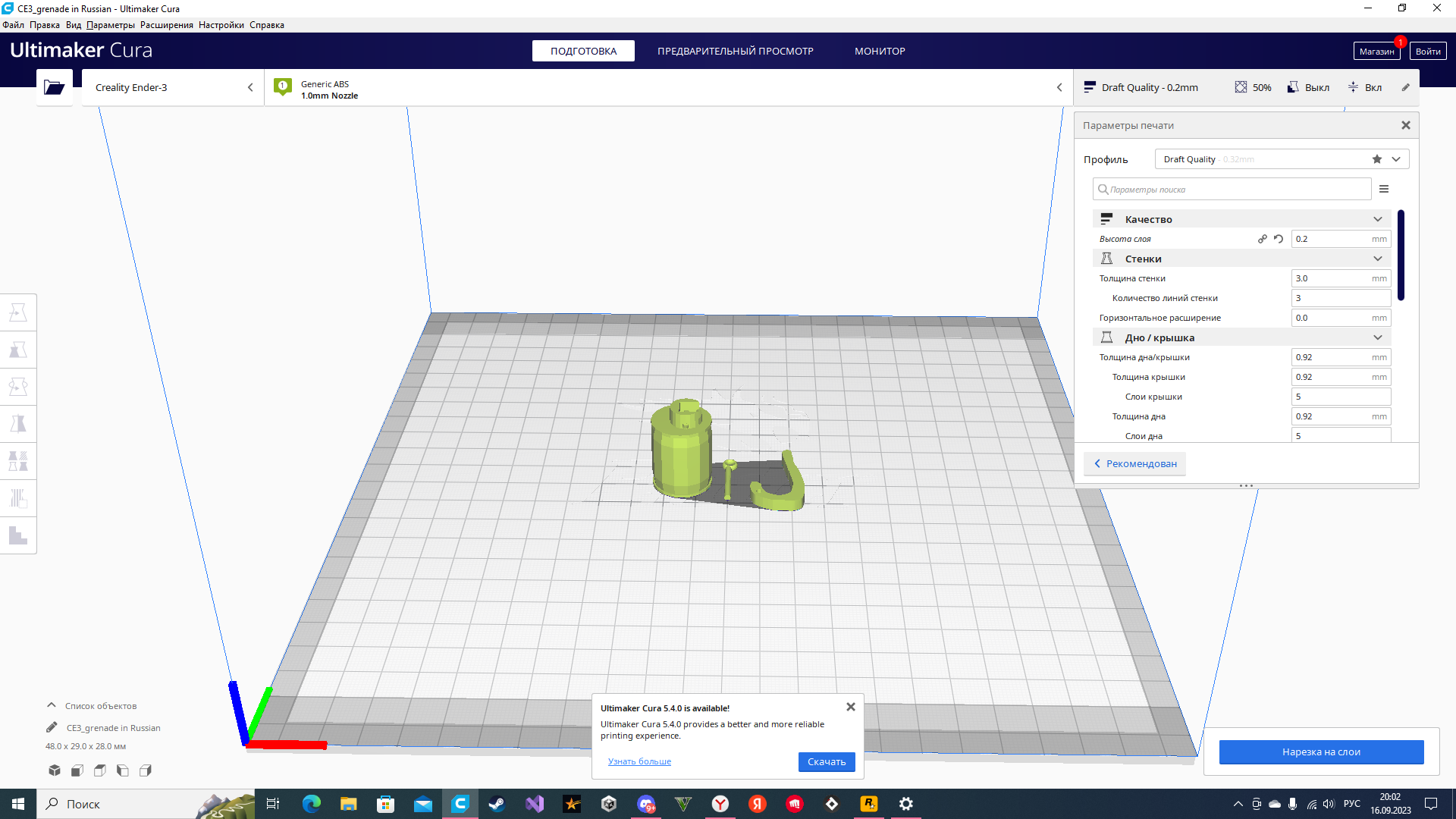
Task: Switch to left side view cube icon
Action: tap(123, 770)
